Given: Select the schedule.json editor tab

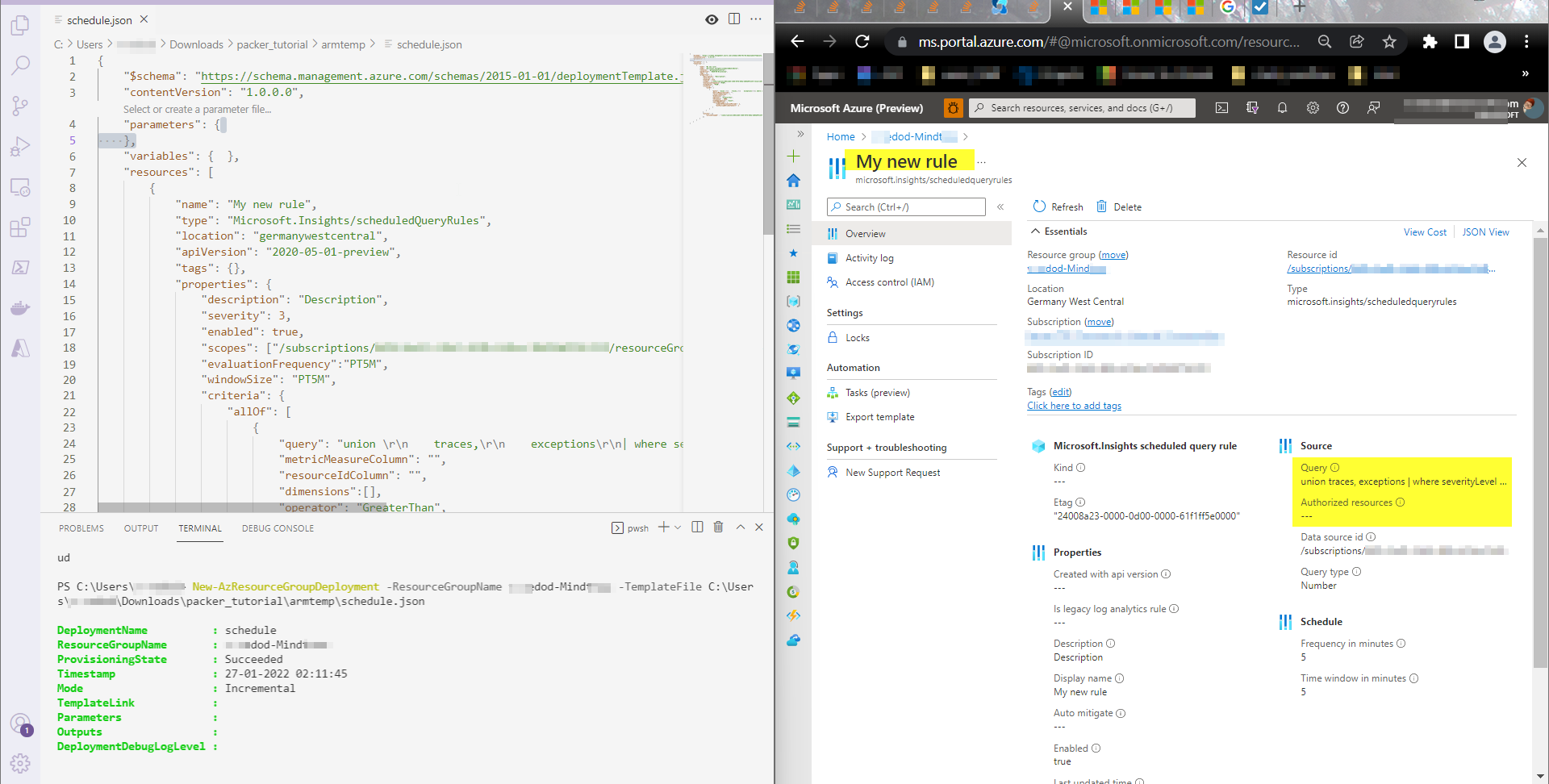Looking at the screenshot, I should 99,20.
